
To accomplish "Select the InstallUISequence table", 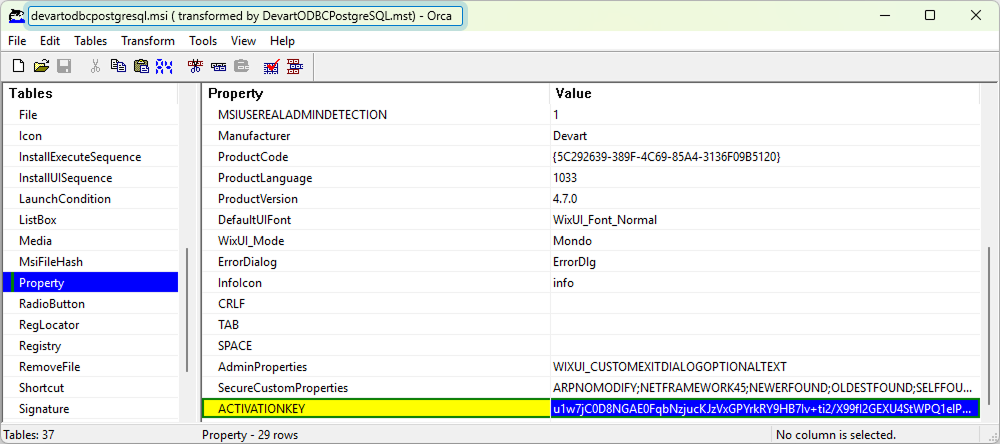I will click(x=91, y=178).
